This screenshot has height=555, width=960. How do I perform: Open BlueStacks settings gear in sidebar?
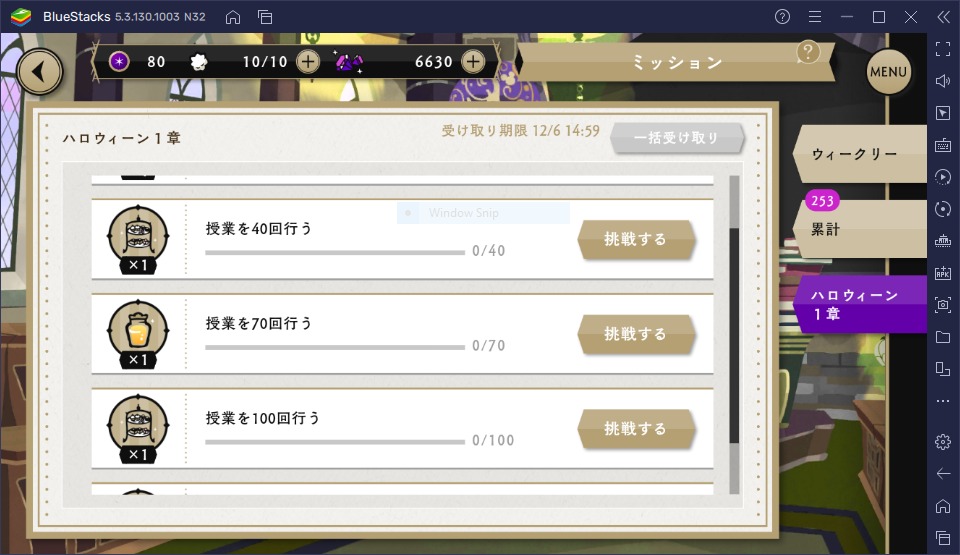click(x=943, y=442)
